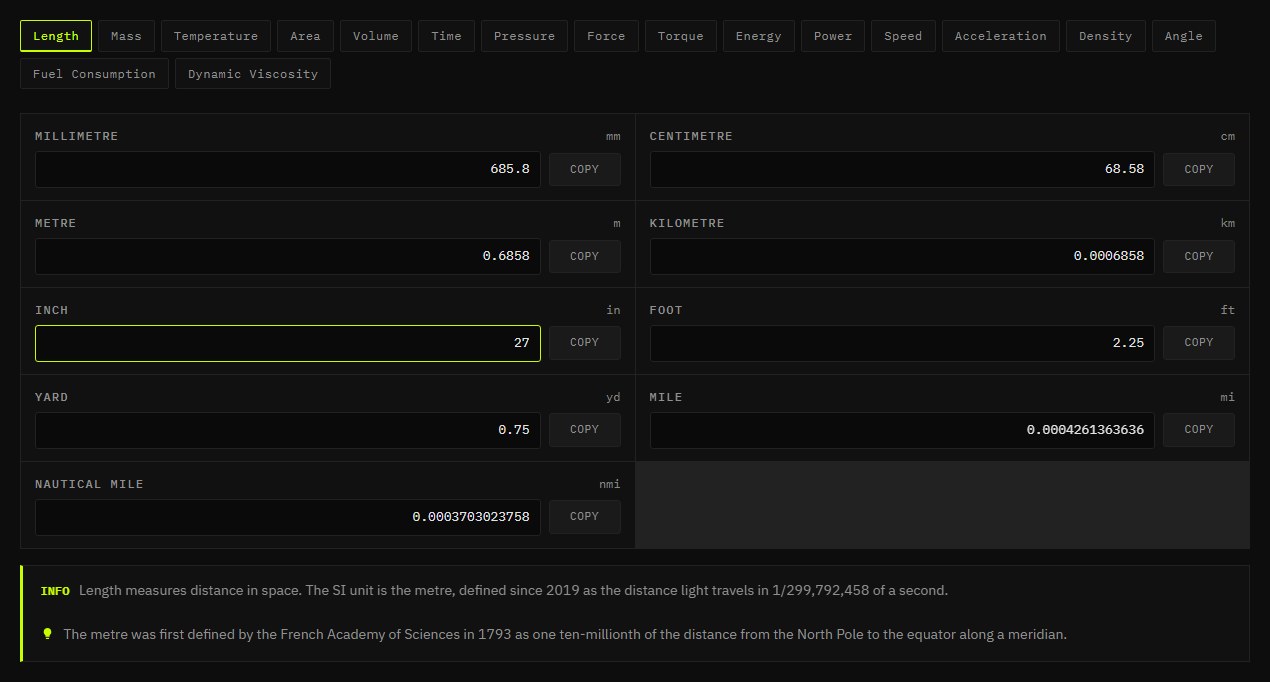Viewport: 1270px width, 682px height.
Task: Copy the centimetre value 68.58
Action: click(x=1199, y=169)
